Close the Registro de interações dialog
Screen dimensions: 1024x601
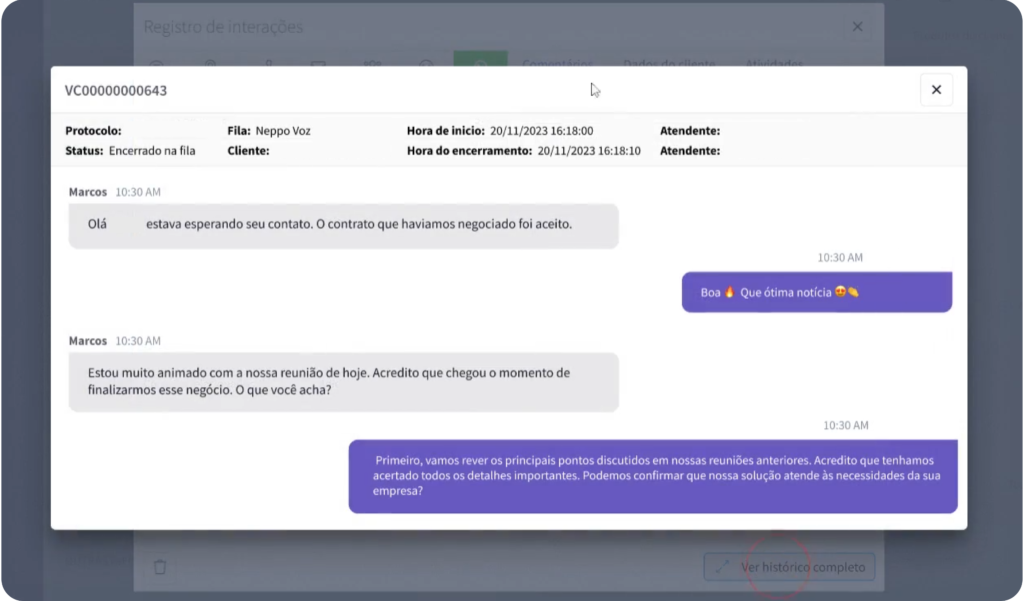(x=857, y=27)
